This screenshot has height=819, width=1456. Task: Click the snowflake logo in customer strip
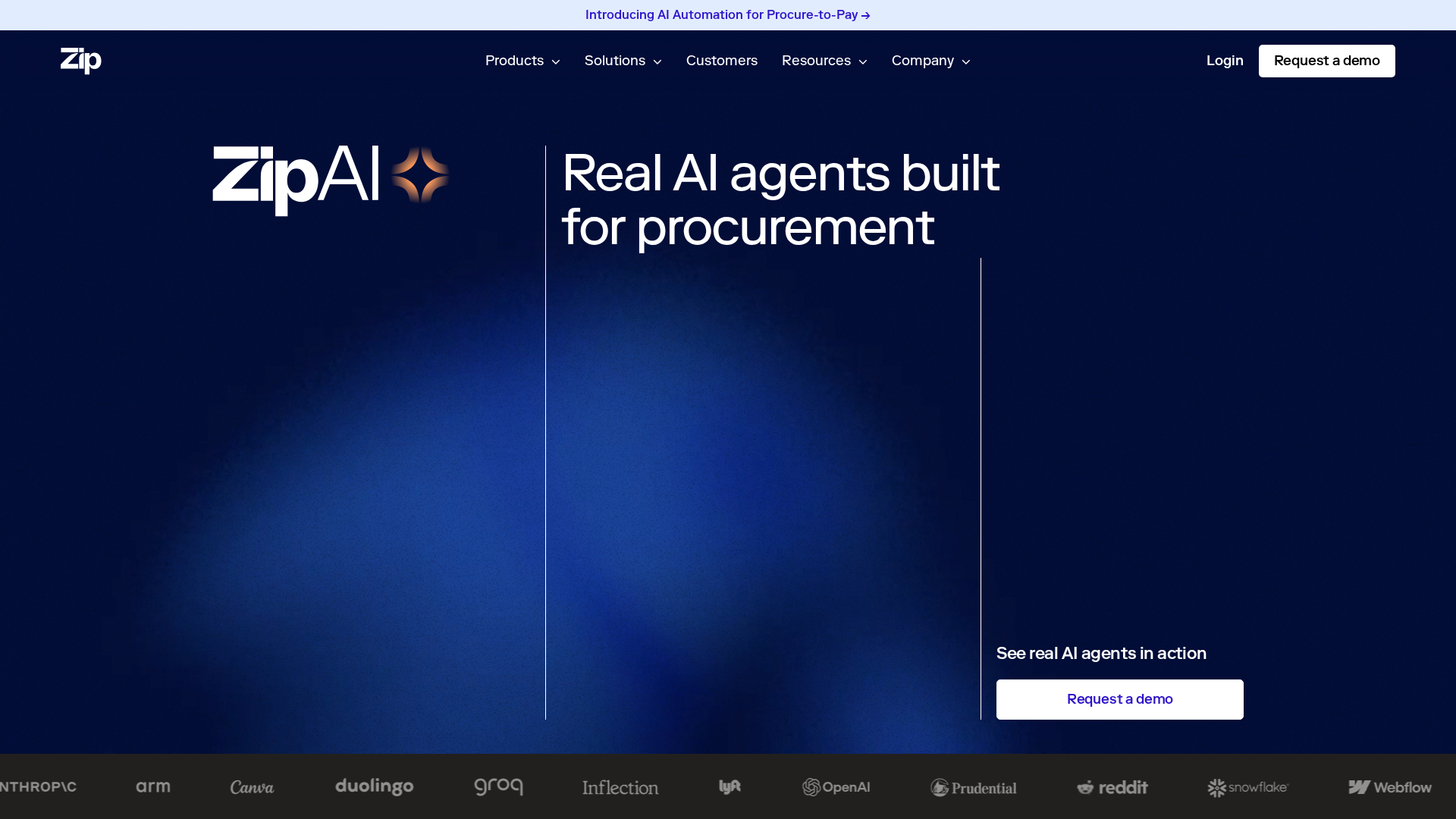point(1248,787)
